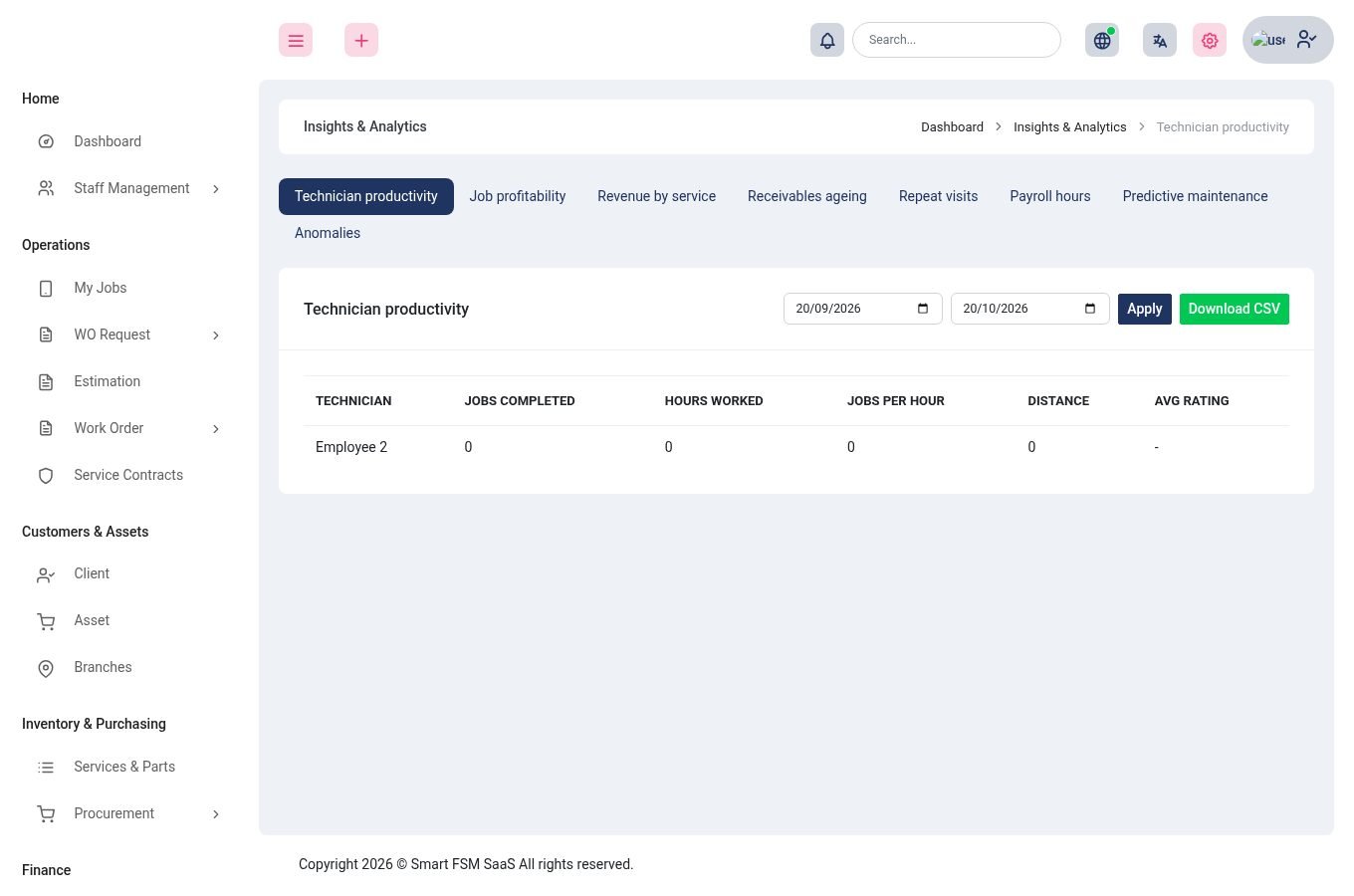Follow the Dashboard breadcrumb link
1354x896 pixels.
[x=952, y=127]
